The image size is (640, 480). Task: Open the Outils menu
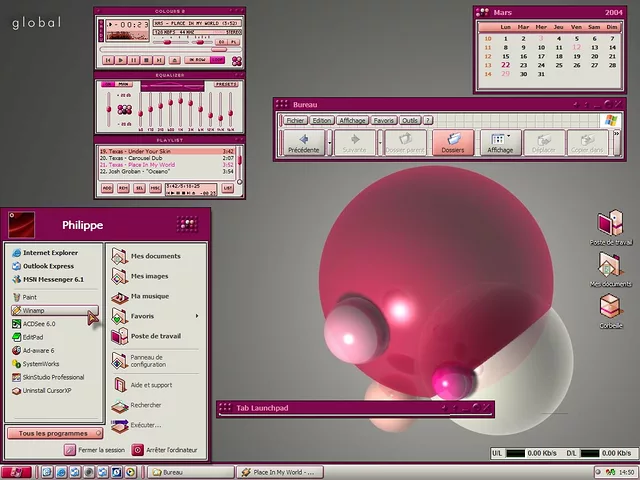tap(410, 120)
